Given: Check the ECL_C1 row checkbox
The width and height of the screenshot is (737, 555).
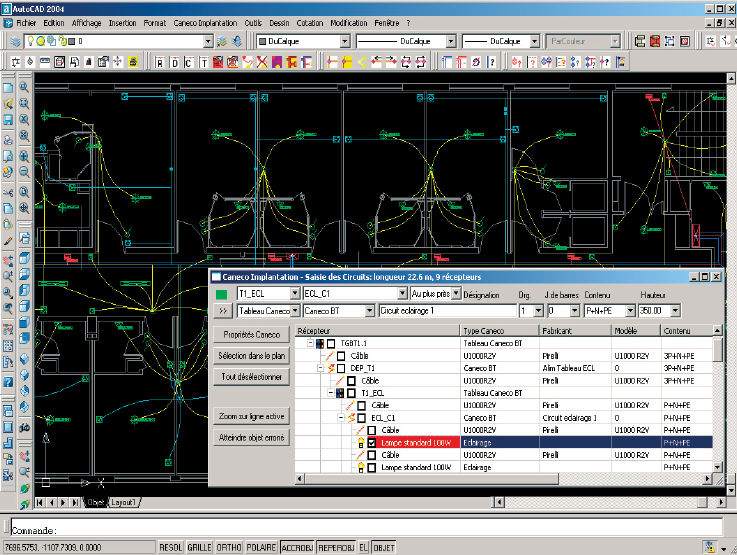Looking at the screenshot, I should pyautogui.click(x=361, y=418).
